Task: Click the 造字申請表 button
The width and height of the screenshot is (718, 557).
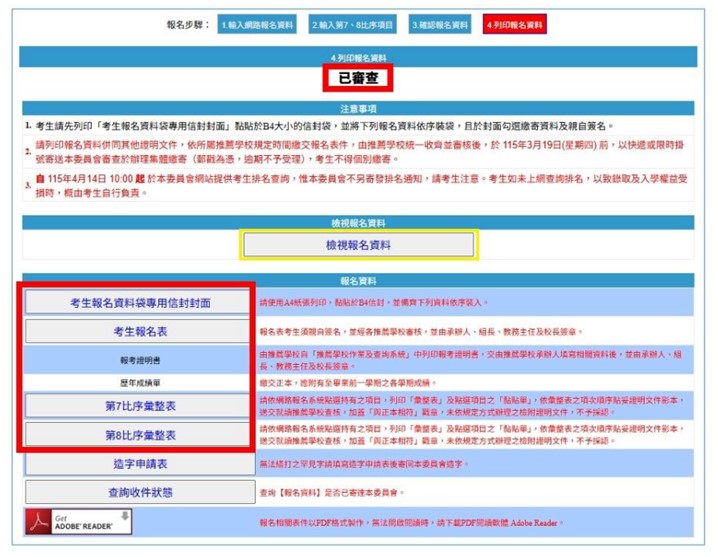Action: (x=140, y=464)
